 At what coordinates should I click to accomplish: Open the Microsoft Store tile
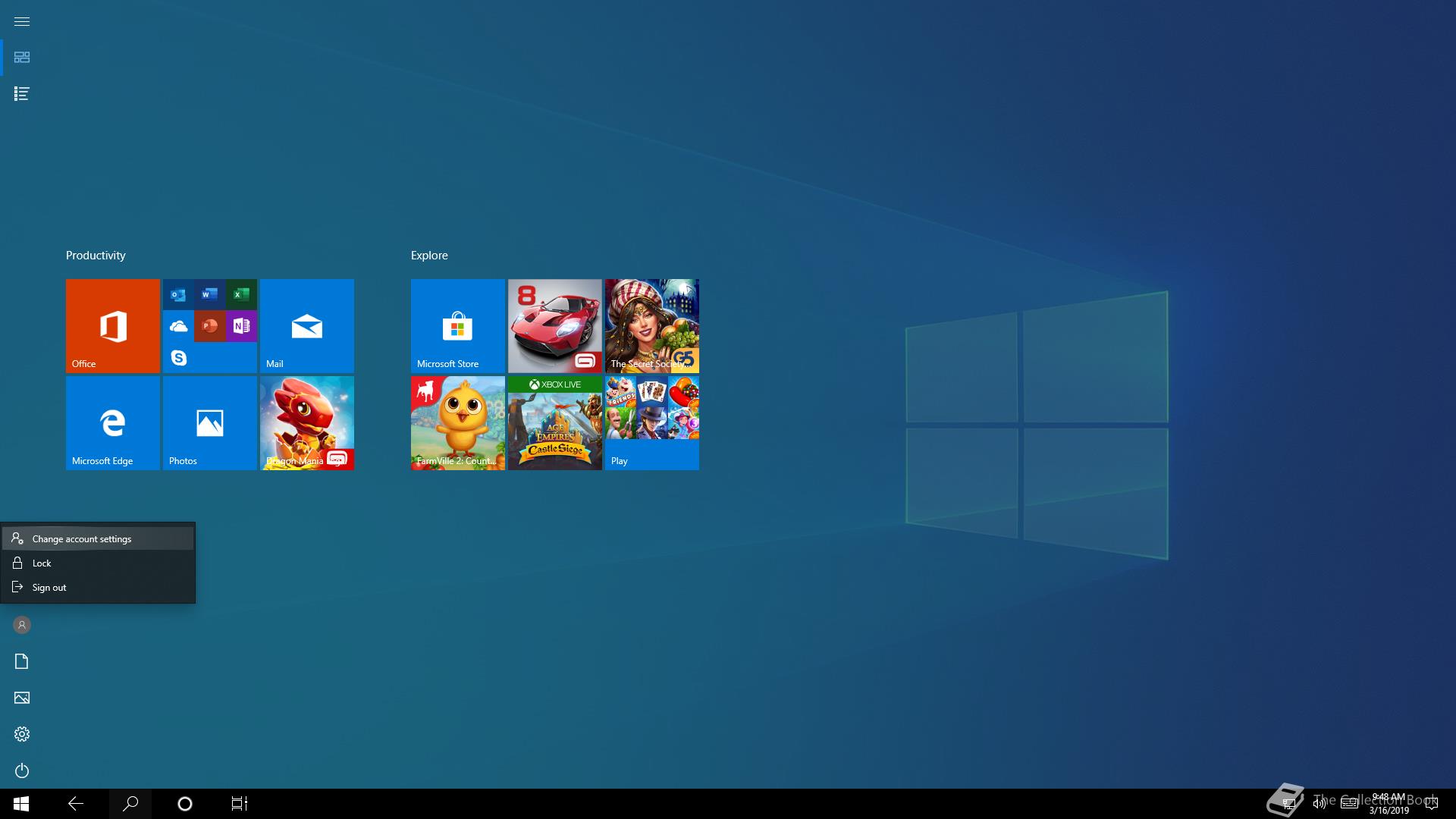458,326
